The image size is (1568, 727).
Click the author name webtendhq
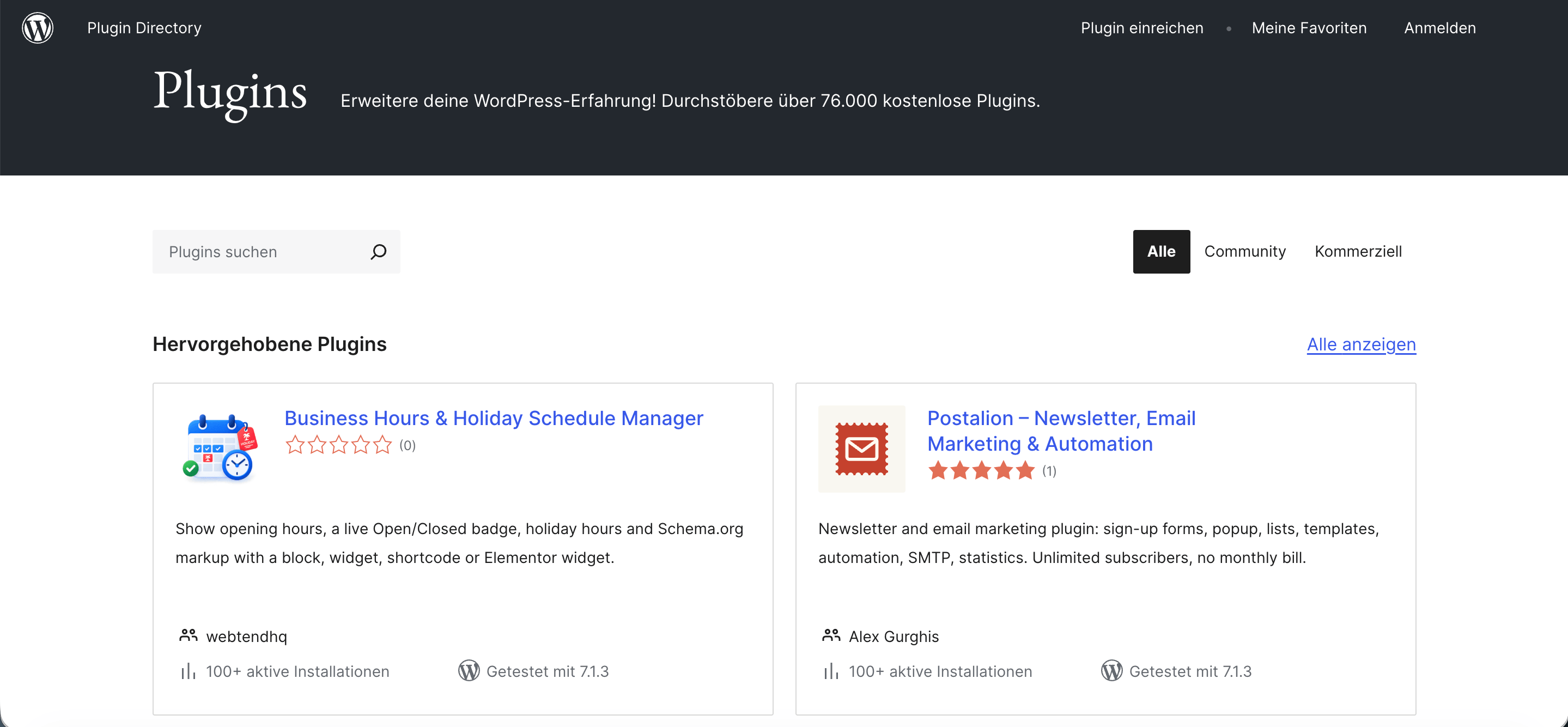pyautogui.click(x=246, y=637)
